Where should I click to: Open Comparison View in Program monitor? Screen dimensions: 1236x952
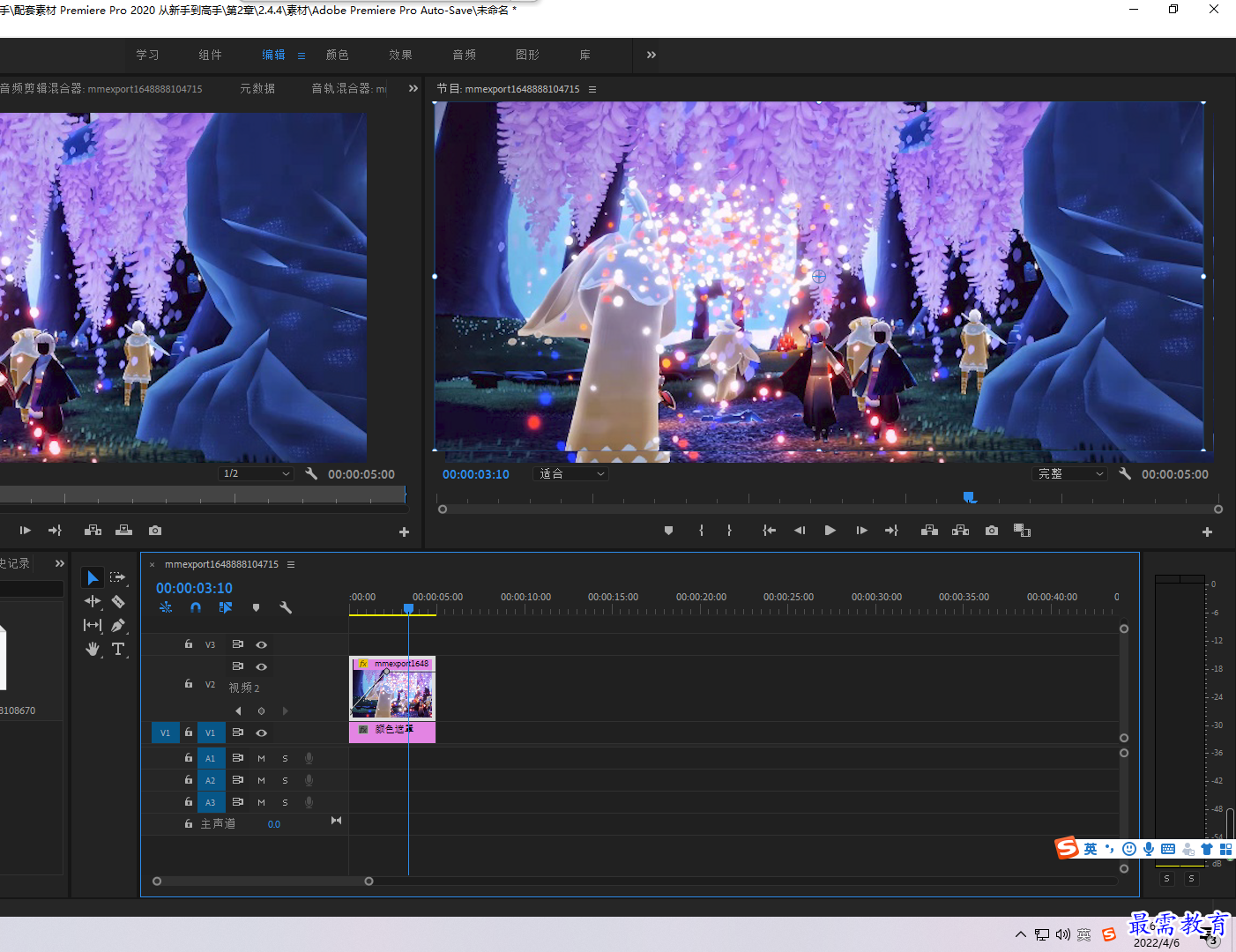coord(1022,531)
